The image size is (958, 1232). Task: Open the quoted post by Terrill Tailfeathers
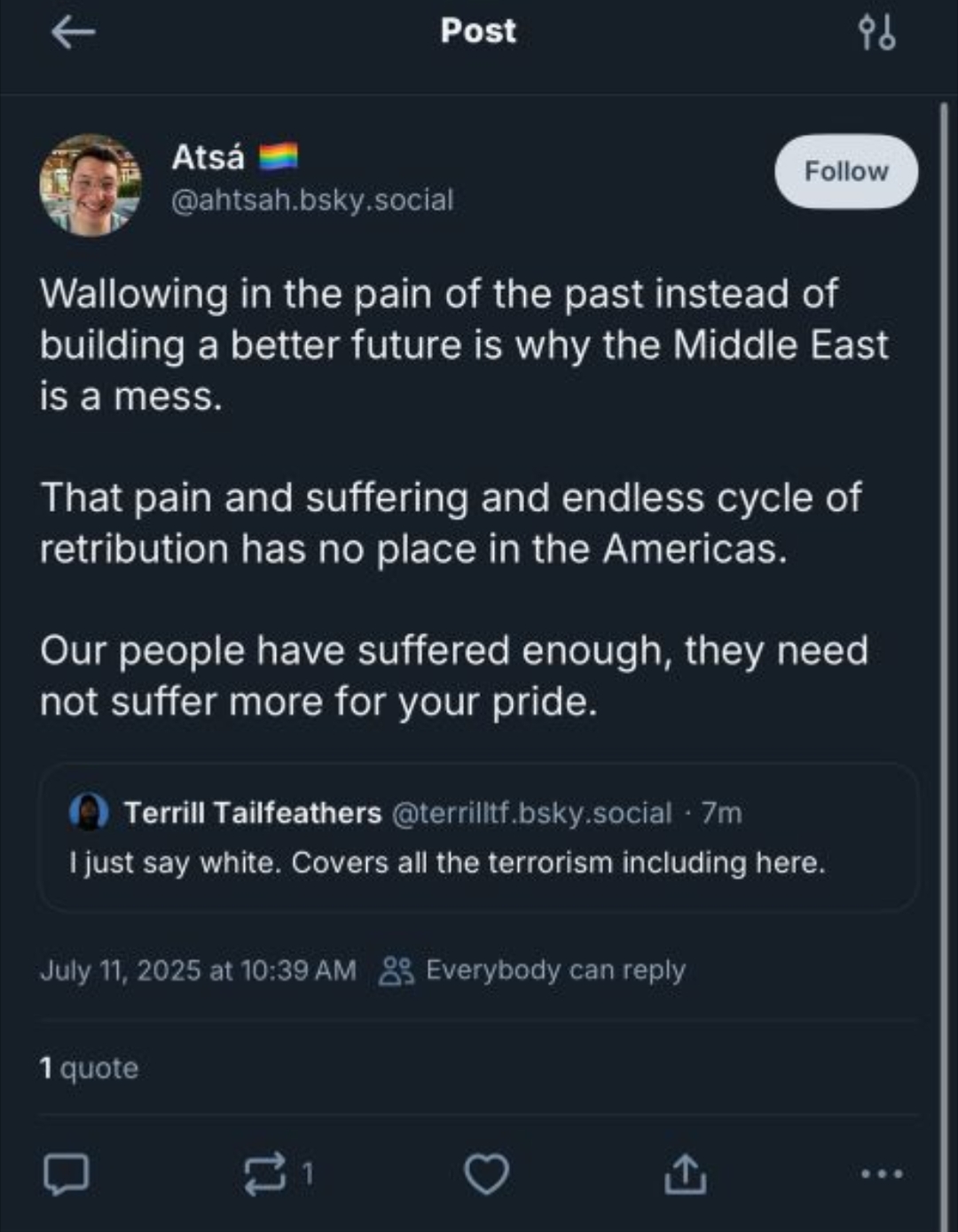[477, 860]
